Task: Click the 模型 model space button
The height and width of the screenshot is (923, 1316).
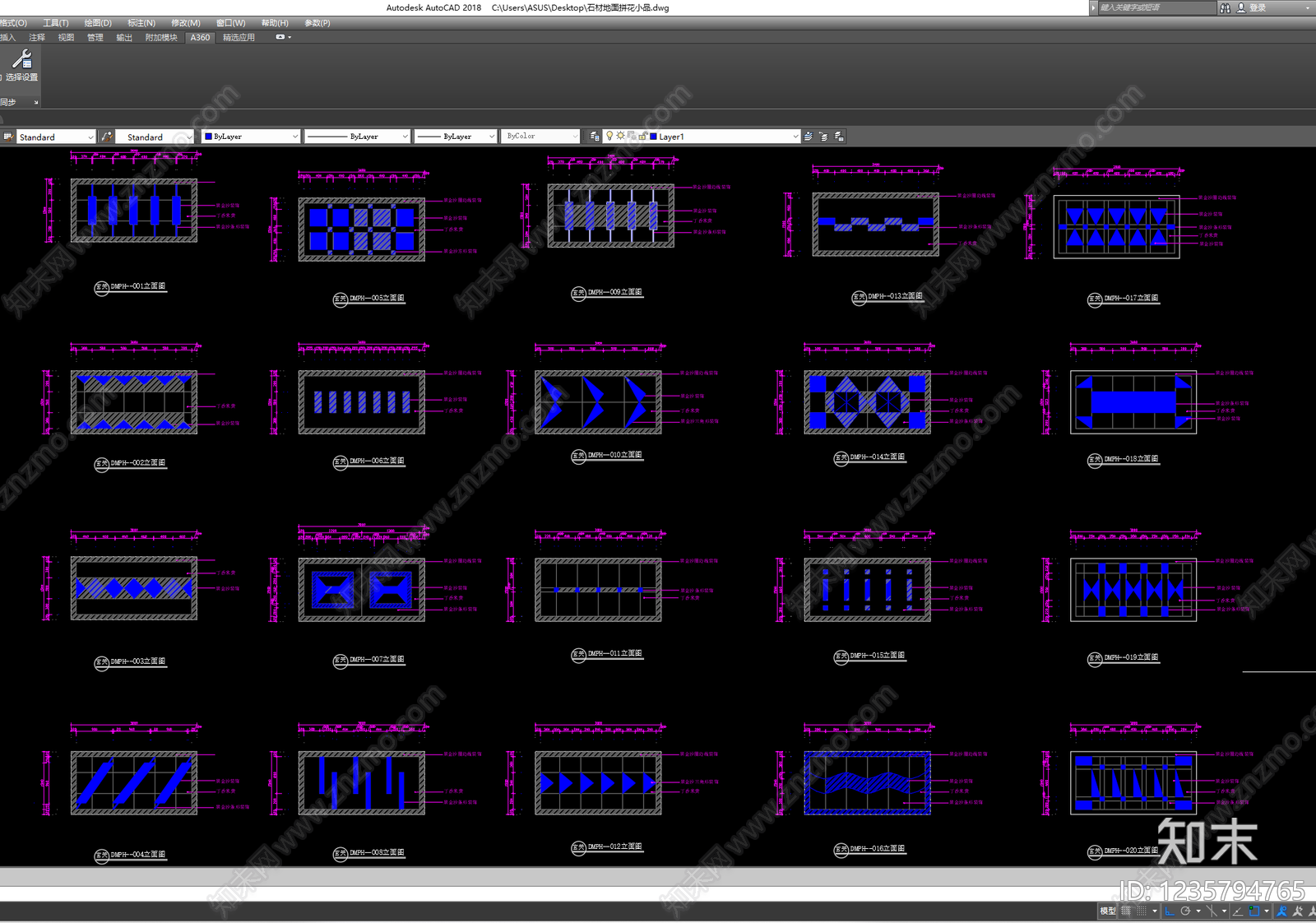Action: pos(1108,911)
